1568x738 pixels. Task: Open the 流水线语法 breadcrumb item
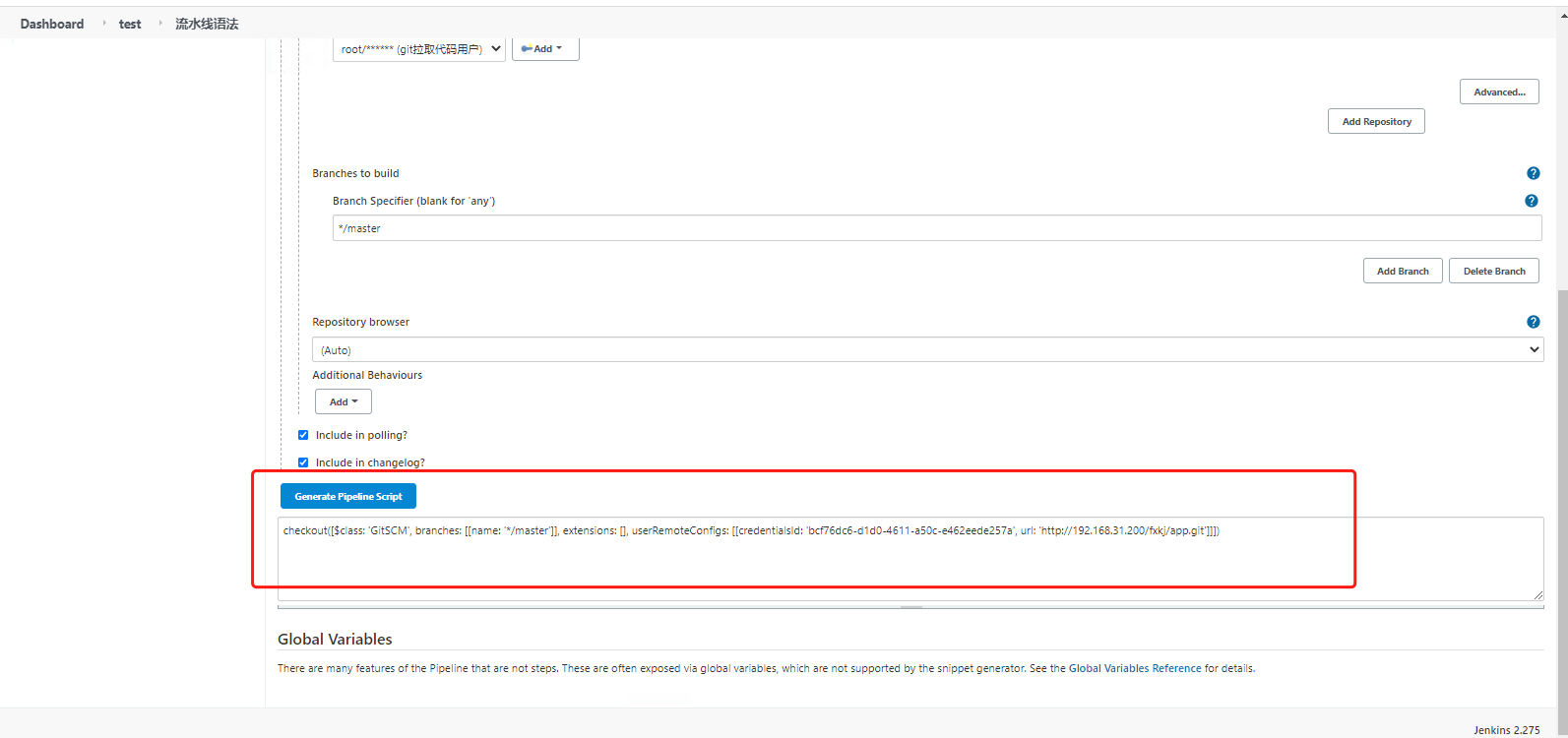click(x=207, y=24)
